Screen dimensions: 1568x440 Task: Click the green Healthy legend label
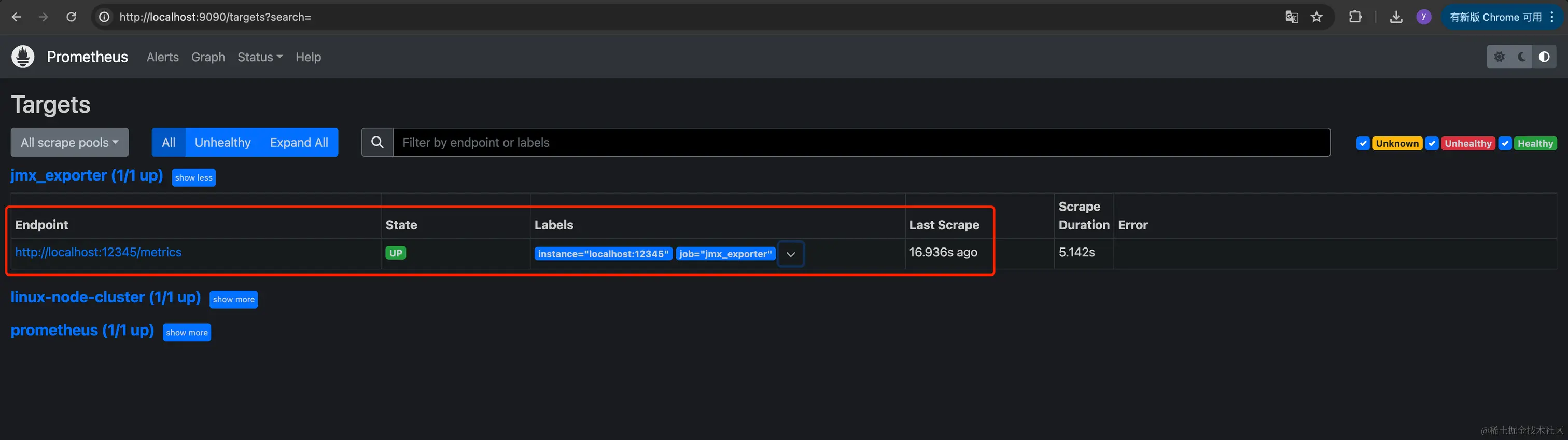(x=1535, y=143)
